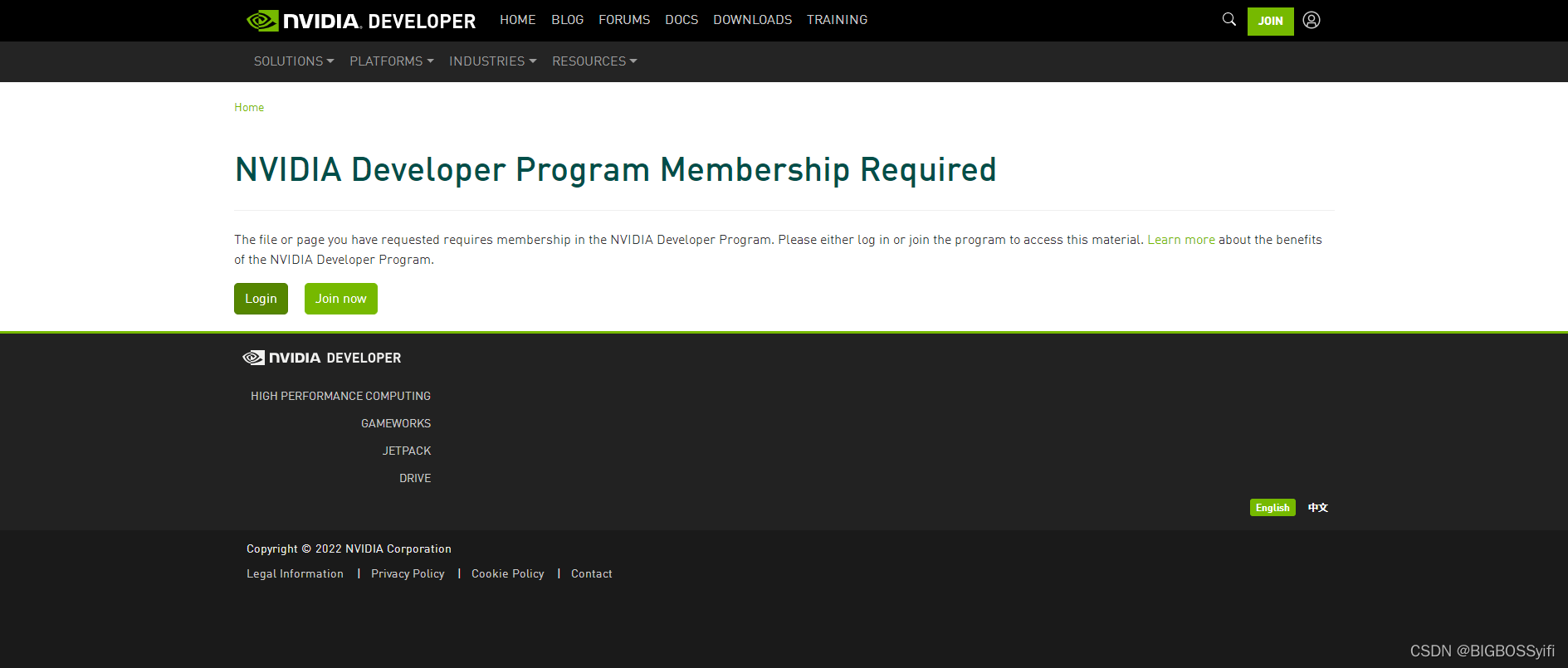Open Cookie Policy link
The height and width of the screenshot is (668, 1568).
[508, 573]
